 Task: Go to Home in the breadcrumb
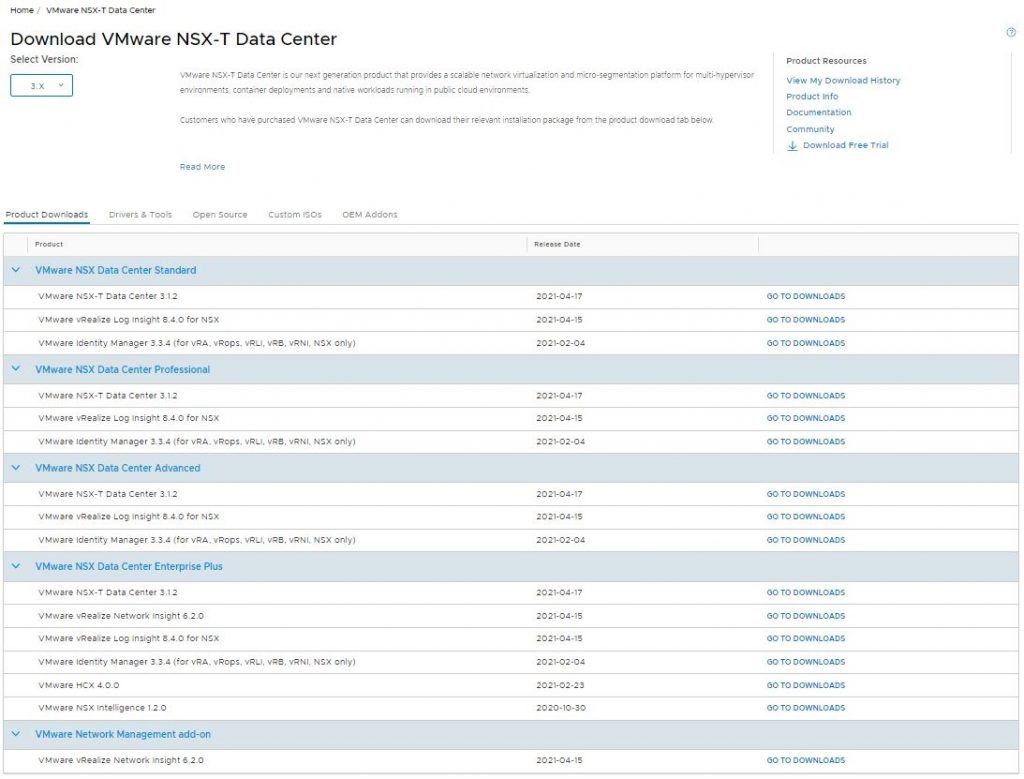[22, 10]
